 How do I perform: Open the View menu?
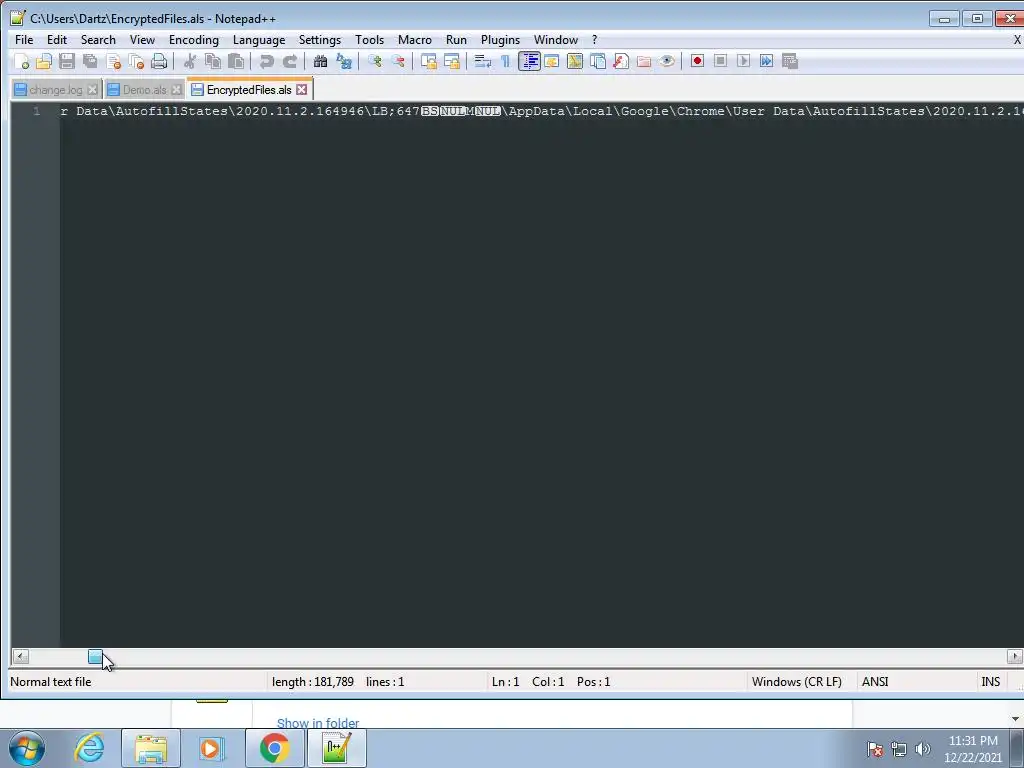coord(142,40)
